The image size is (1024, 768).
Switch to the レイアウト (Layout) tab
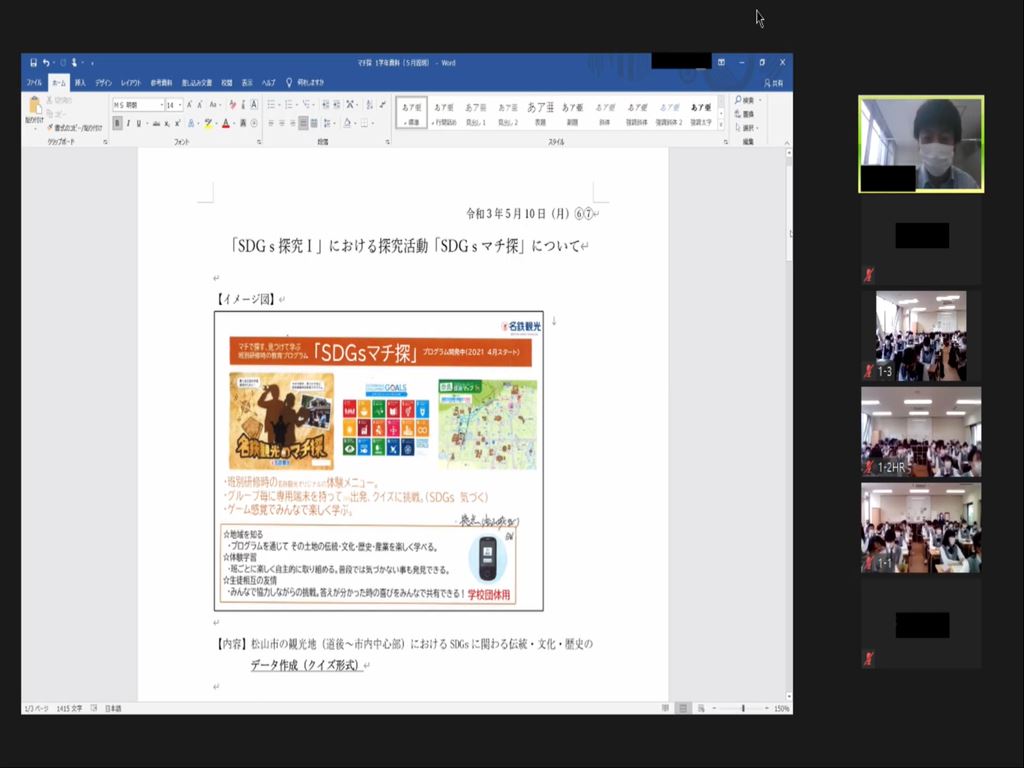tap(131, 83)
